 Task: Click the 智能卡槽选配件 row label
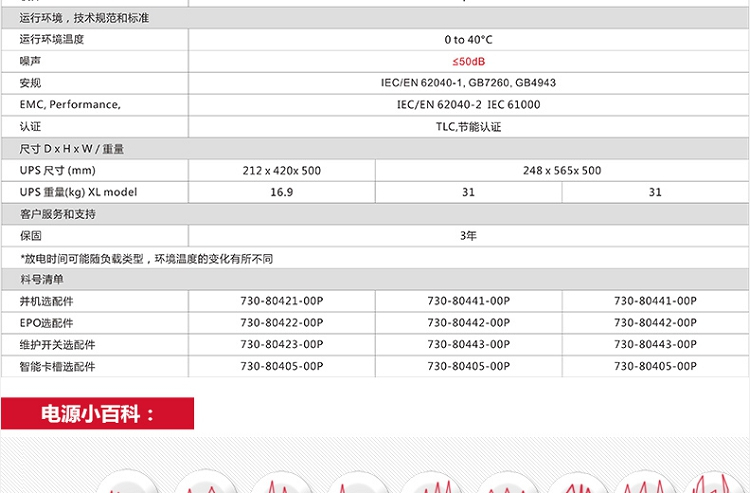[58, 367]
